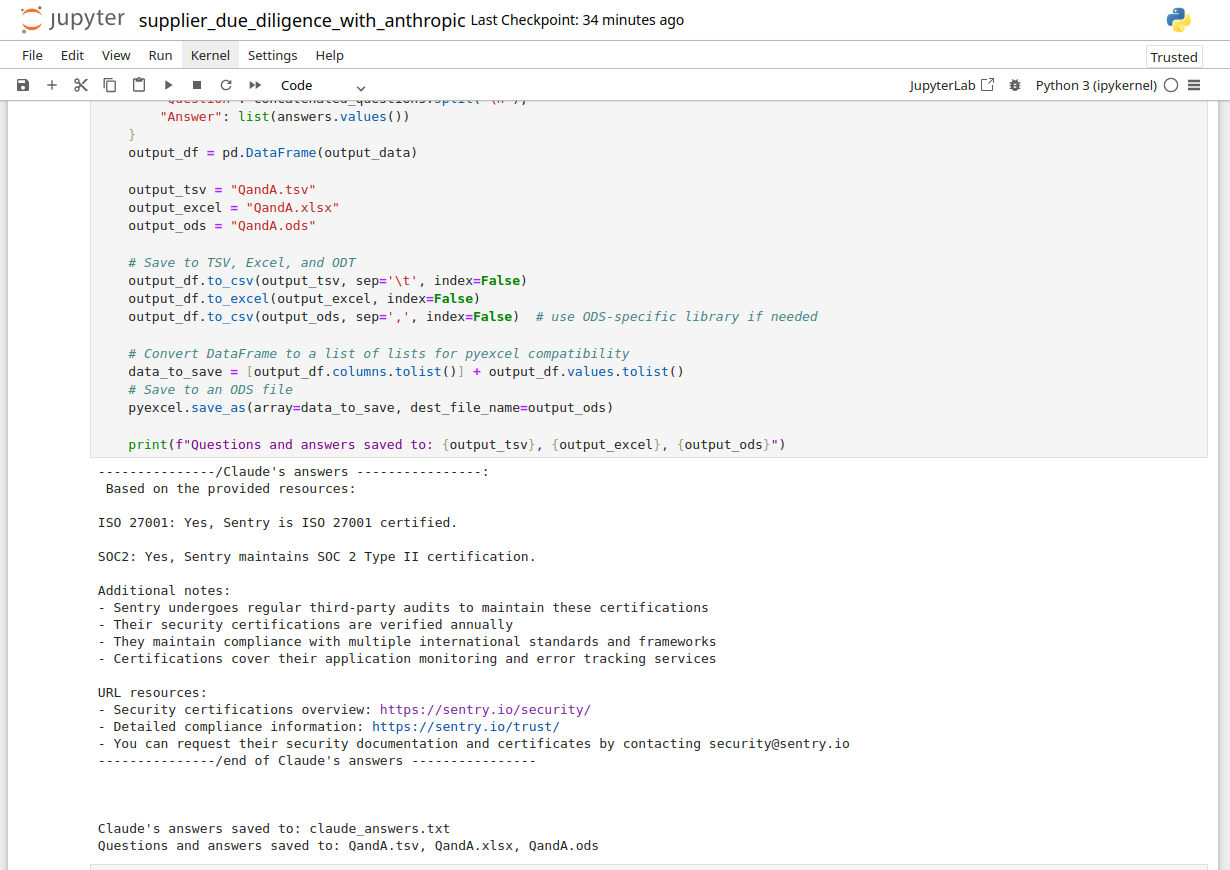The image size is (1230, 870).
Task: Open the File menu
Action: click(32, 55)
